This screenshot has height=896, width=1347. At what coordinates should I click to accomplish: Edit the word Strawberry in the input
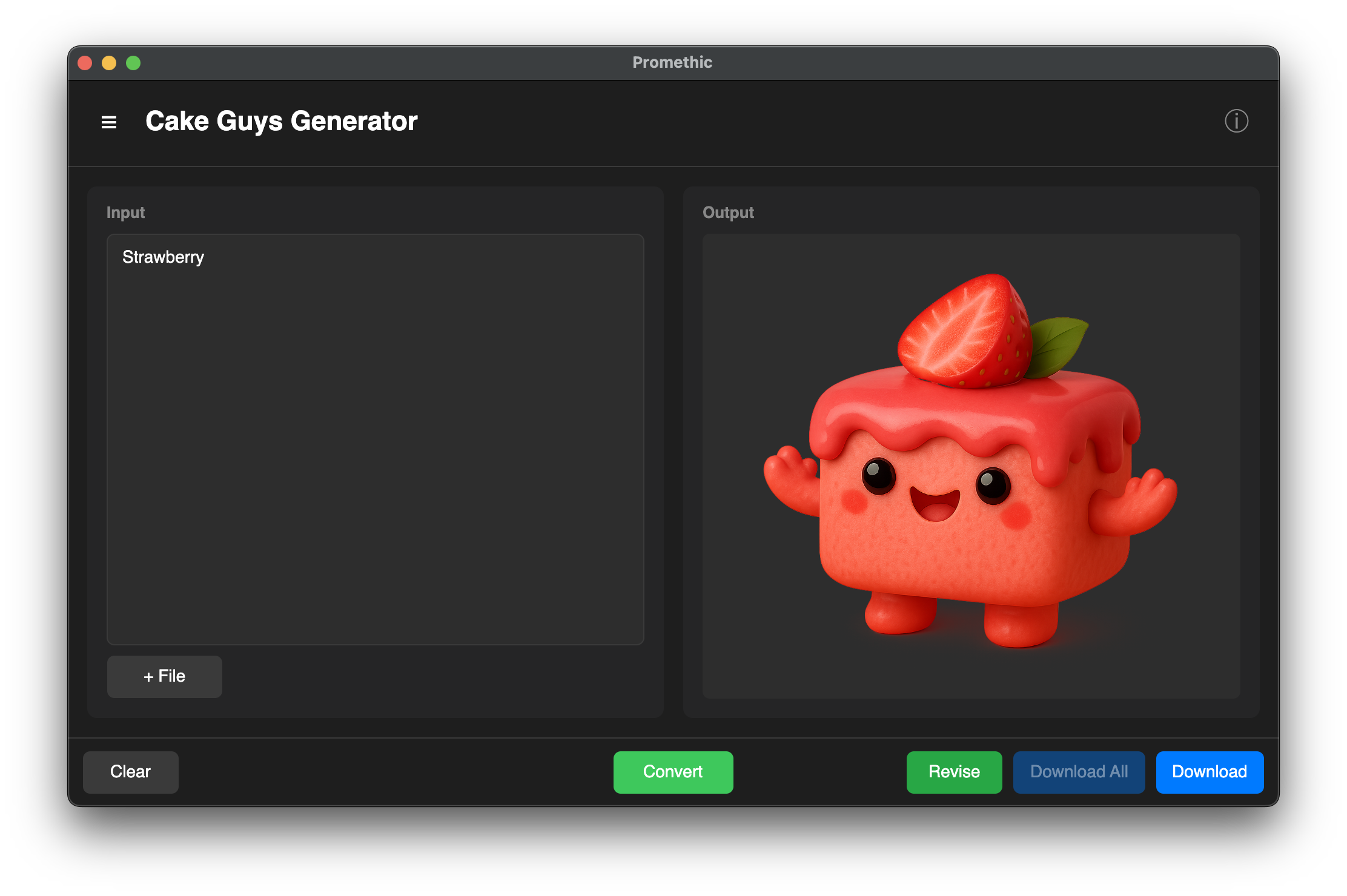[163, 257]
